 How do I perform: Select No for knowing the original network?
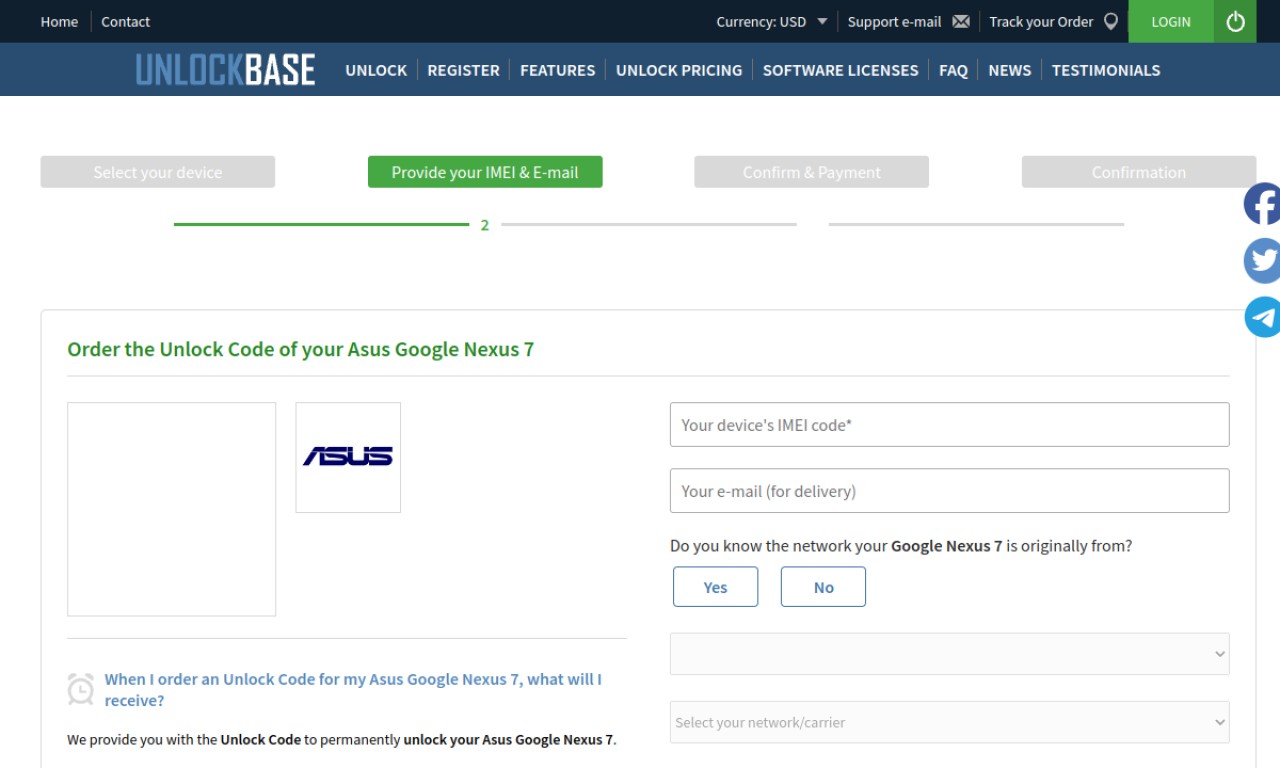coord(823,587)
